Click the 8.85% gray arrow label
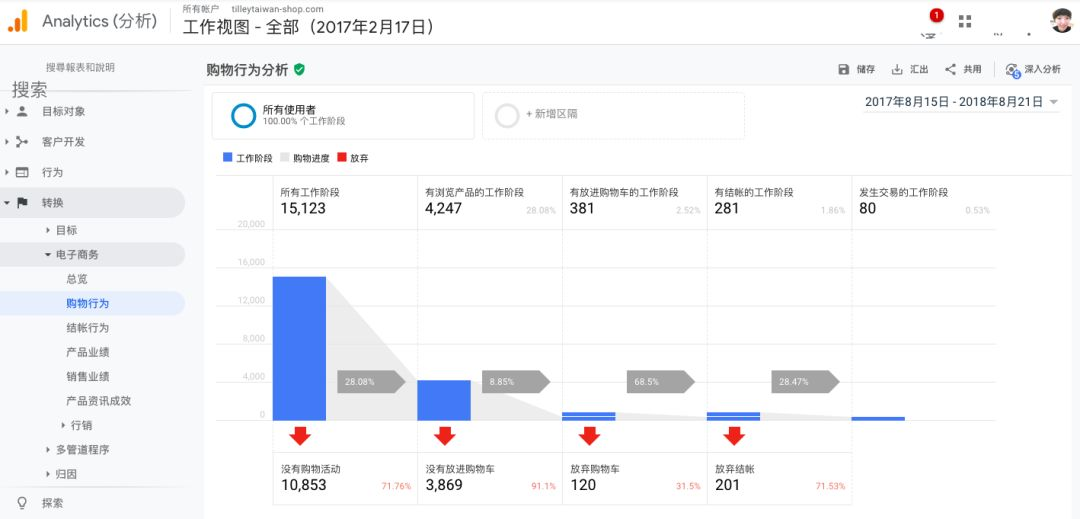This screenshot has height=519, width=1080. [x=515, y=381]
